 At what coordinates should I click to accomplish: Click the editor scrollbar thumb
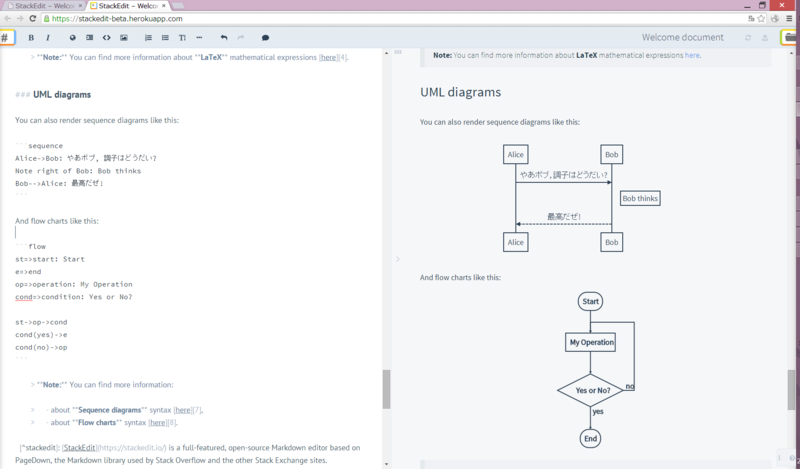pyautogui.click(x=386, y=389)
